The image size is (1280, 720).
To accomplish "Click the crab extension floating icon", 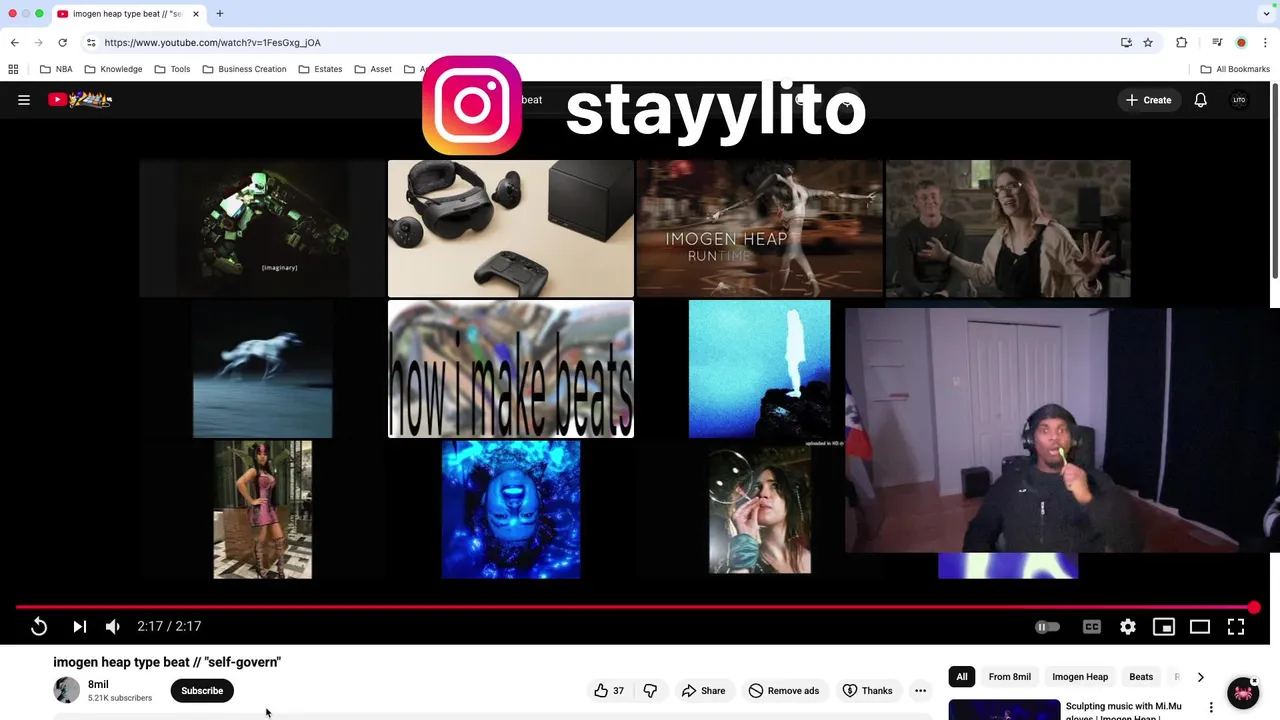I will coord(1243,693).
